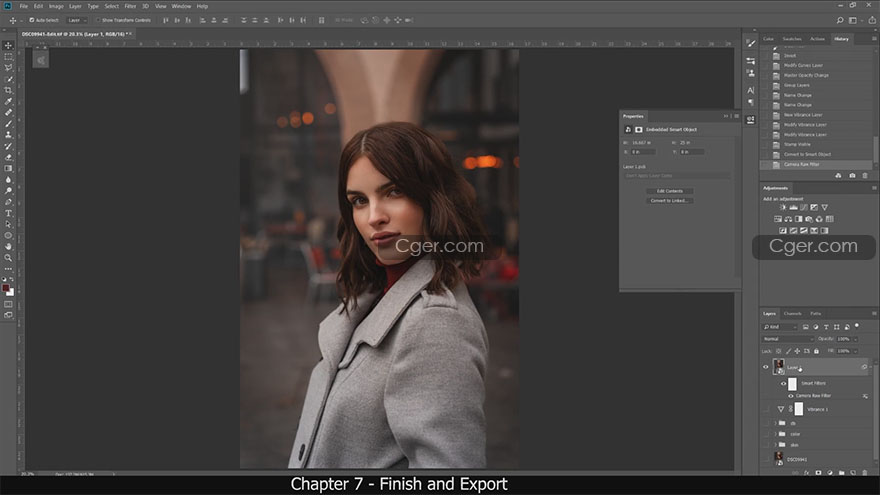
Task: Click the foreground color swatch
Action: (x=6, y=288)
